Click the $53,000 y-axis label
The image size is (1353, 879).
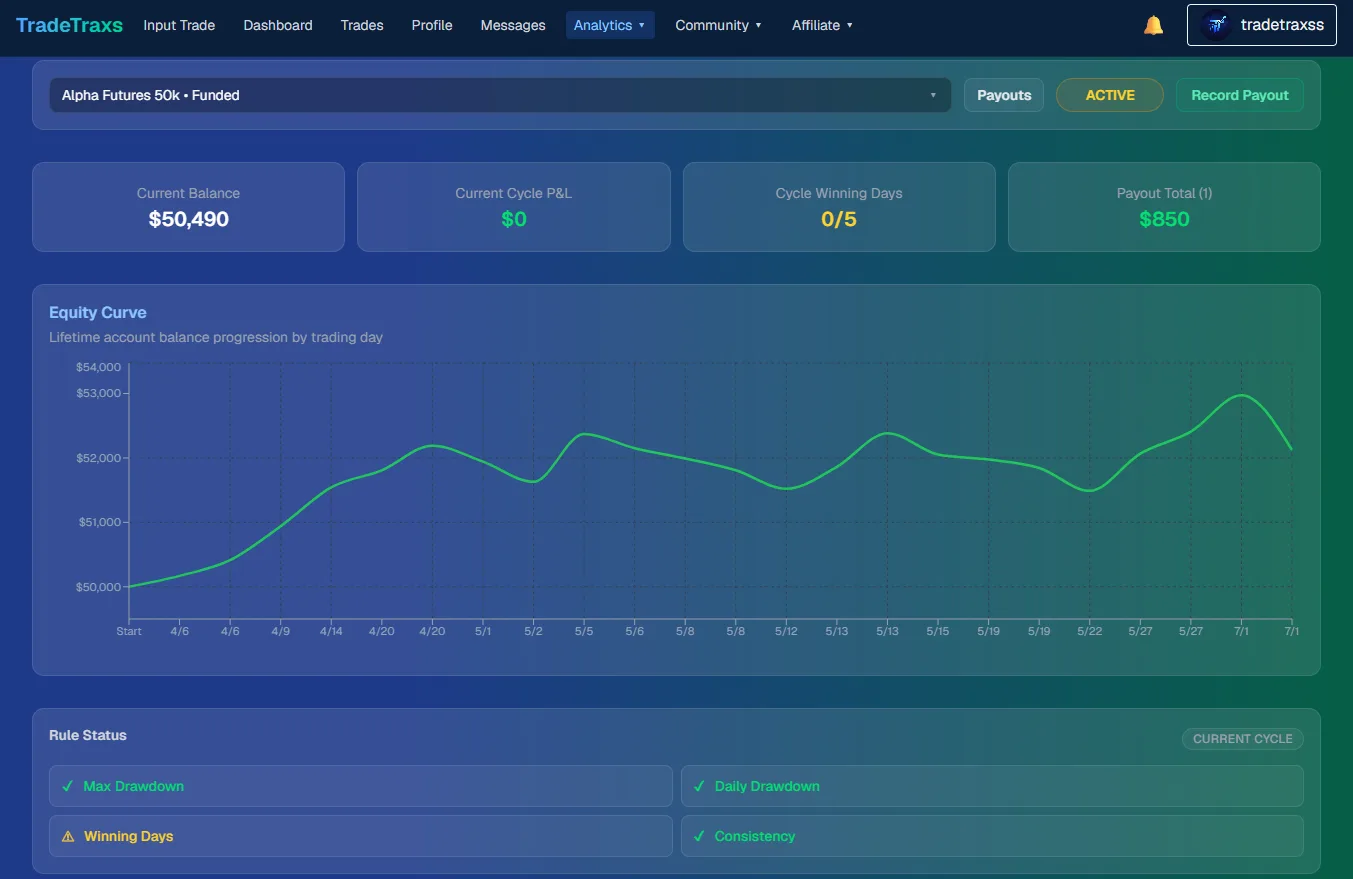tap(98, 393)
